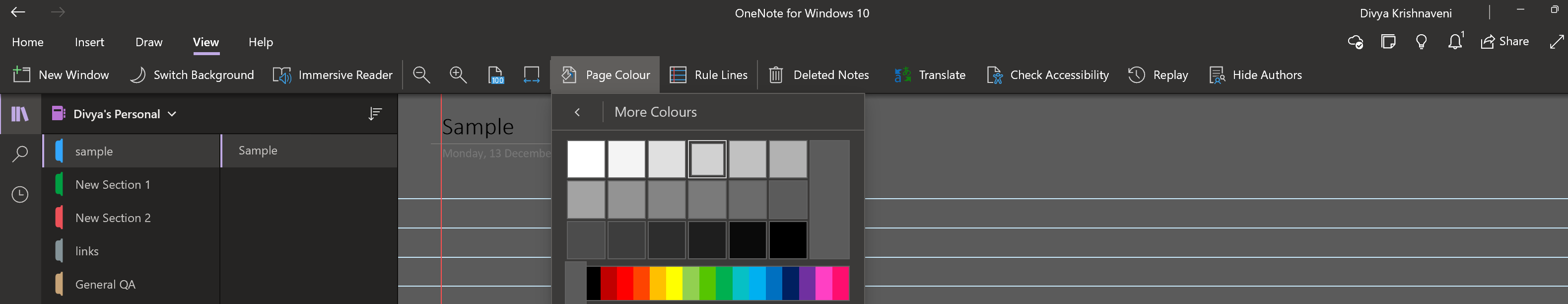Sort pages icon in notebook header
Image resolution: width=1568 pixels, height=304 pixels.
coord(375,114)
